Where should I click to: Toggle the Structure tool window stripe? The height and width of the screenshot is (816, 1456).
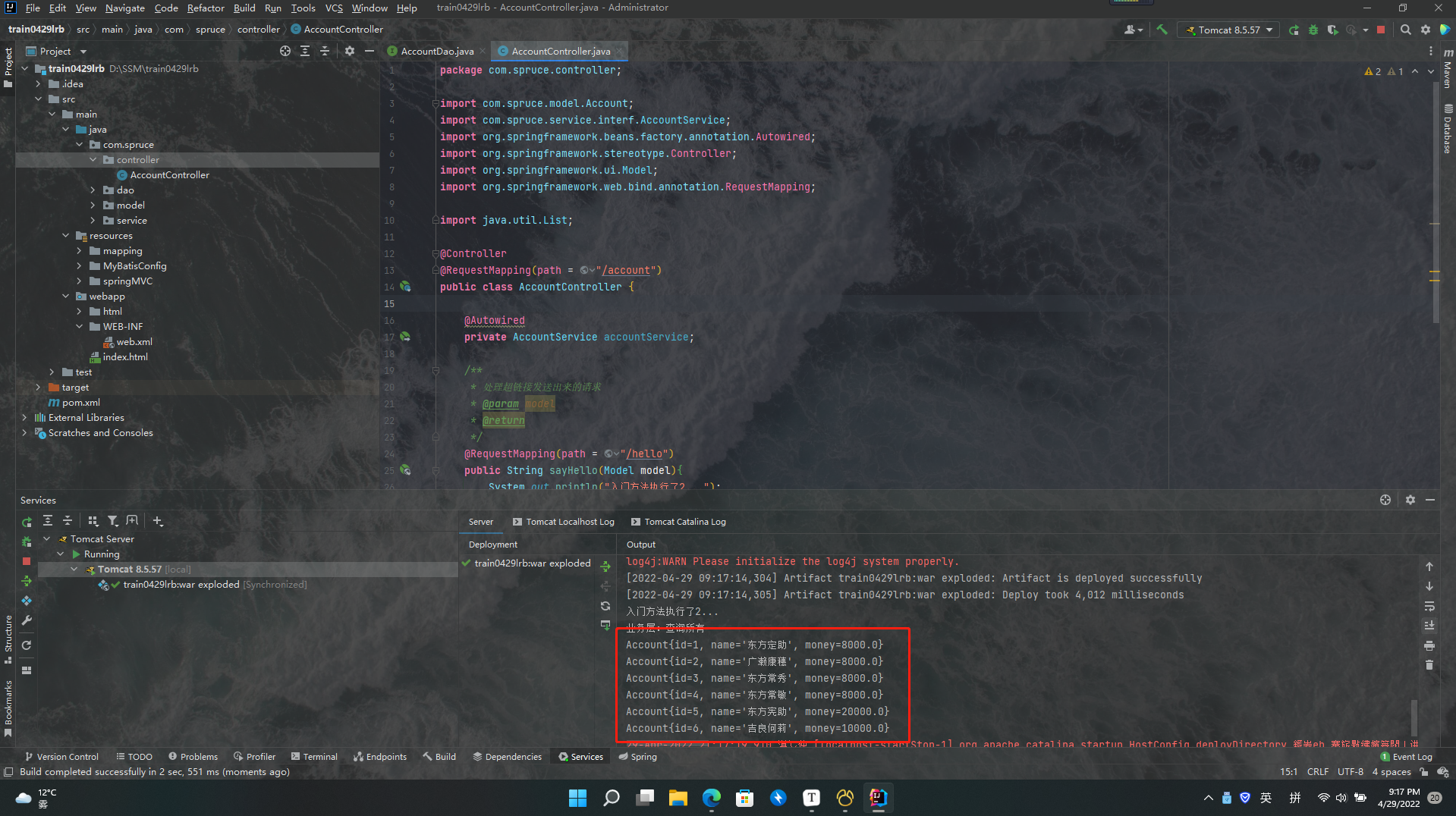[x=8, y=639]
